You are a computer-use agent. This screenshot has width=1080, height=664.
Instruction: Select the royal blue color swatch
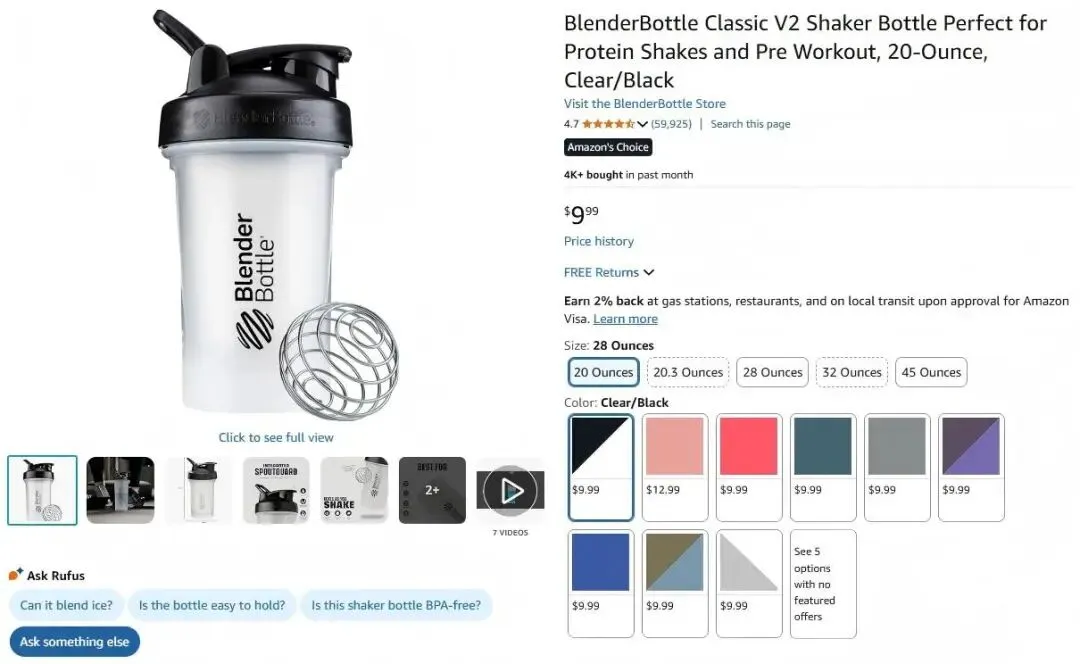[601, 583]
